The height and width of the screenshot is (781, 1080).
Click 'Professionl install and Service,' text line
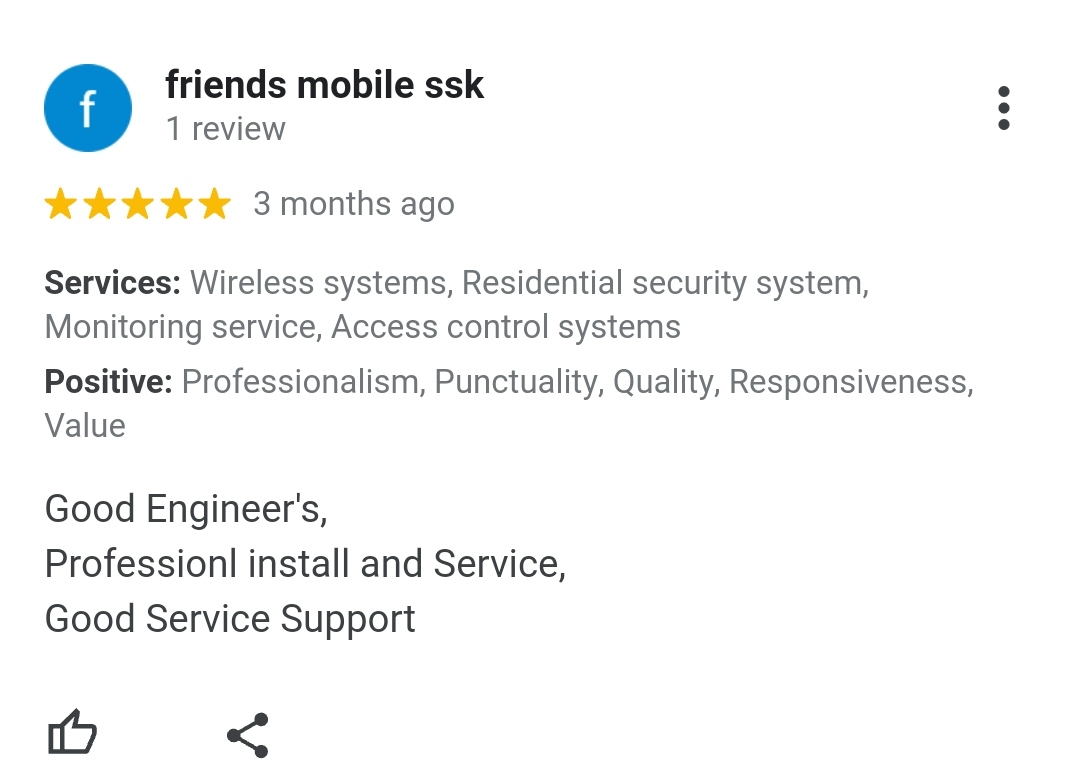pos(305,564)
